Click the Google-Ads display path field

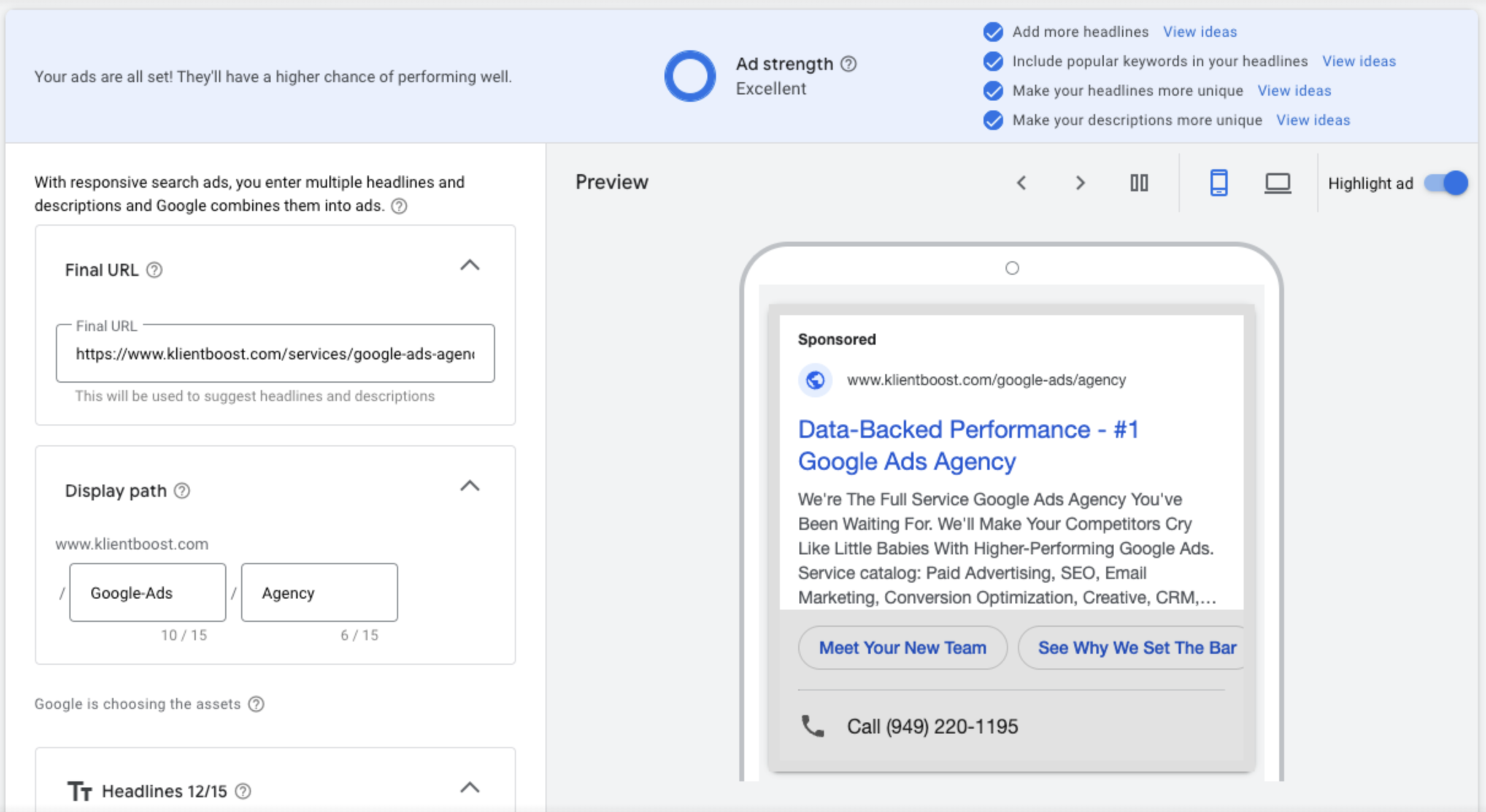(147, 592)
